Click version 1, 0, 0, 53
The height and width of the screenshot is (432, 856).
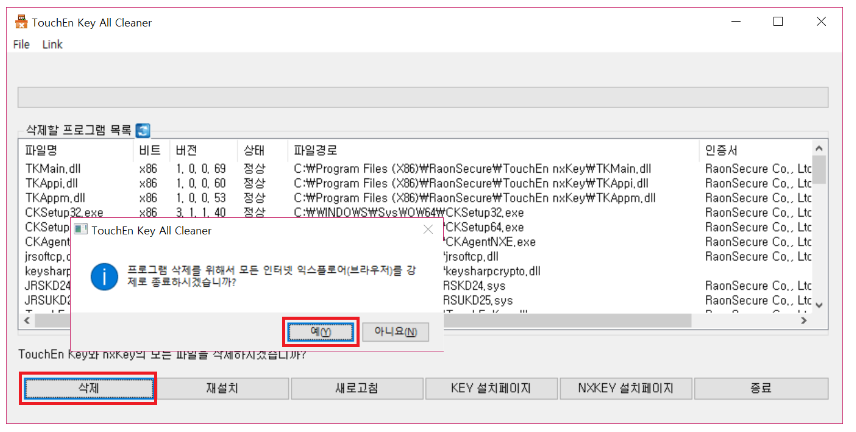pyautogui.click(x=200, y=198)
